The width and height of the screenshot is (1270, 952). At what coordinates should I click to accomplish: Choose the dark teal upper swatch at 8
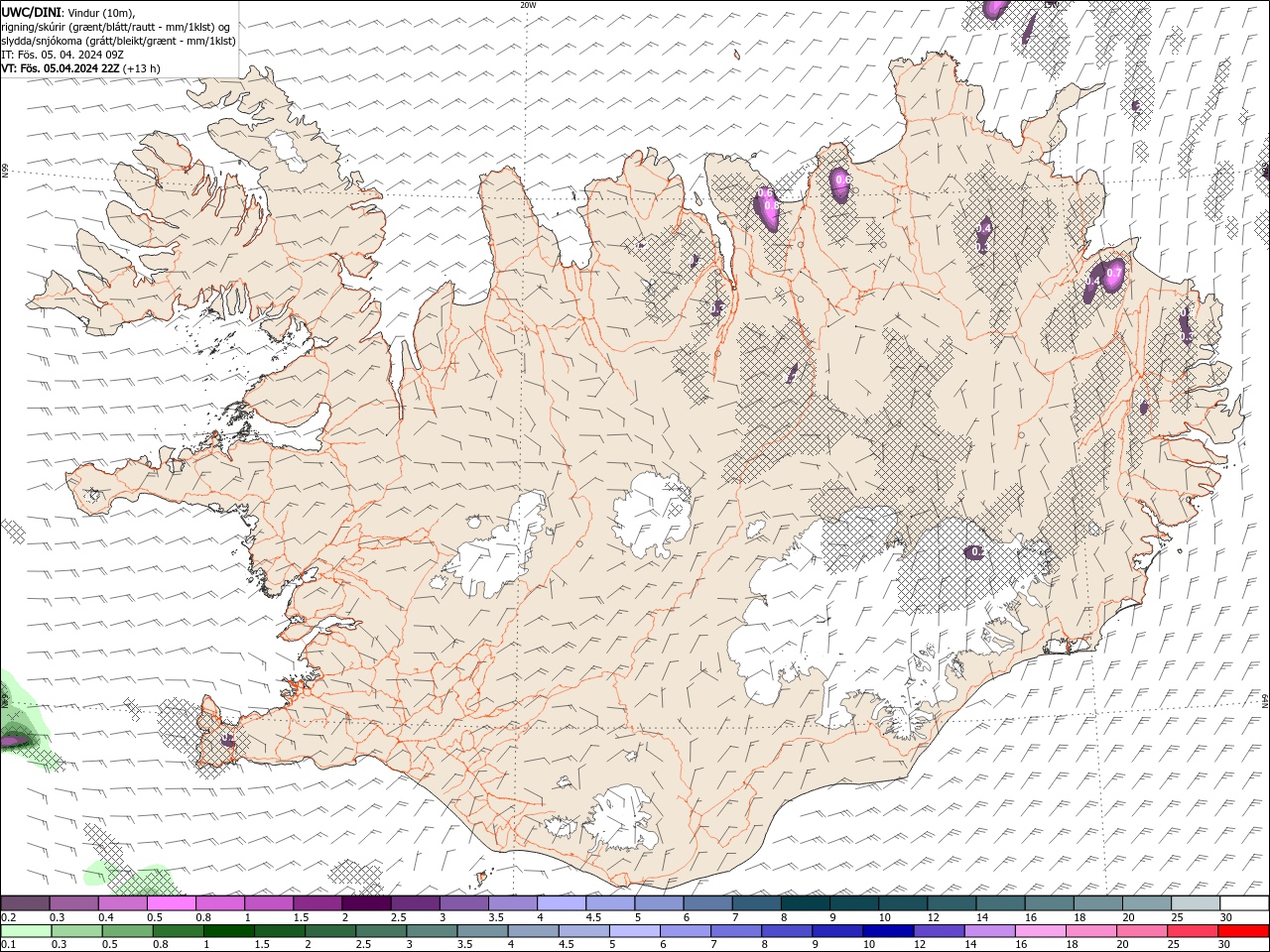pyautogui.click(x=805, y=903)
